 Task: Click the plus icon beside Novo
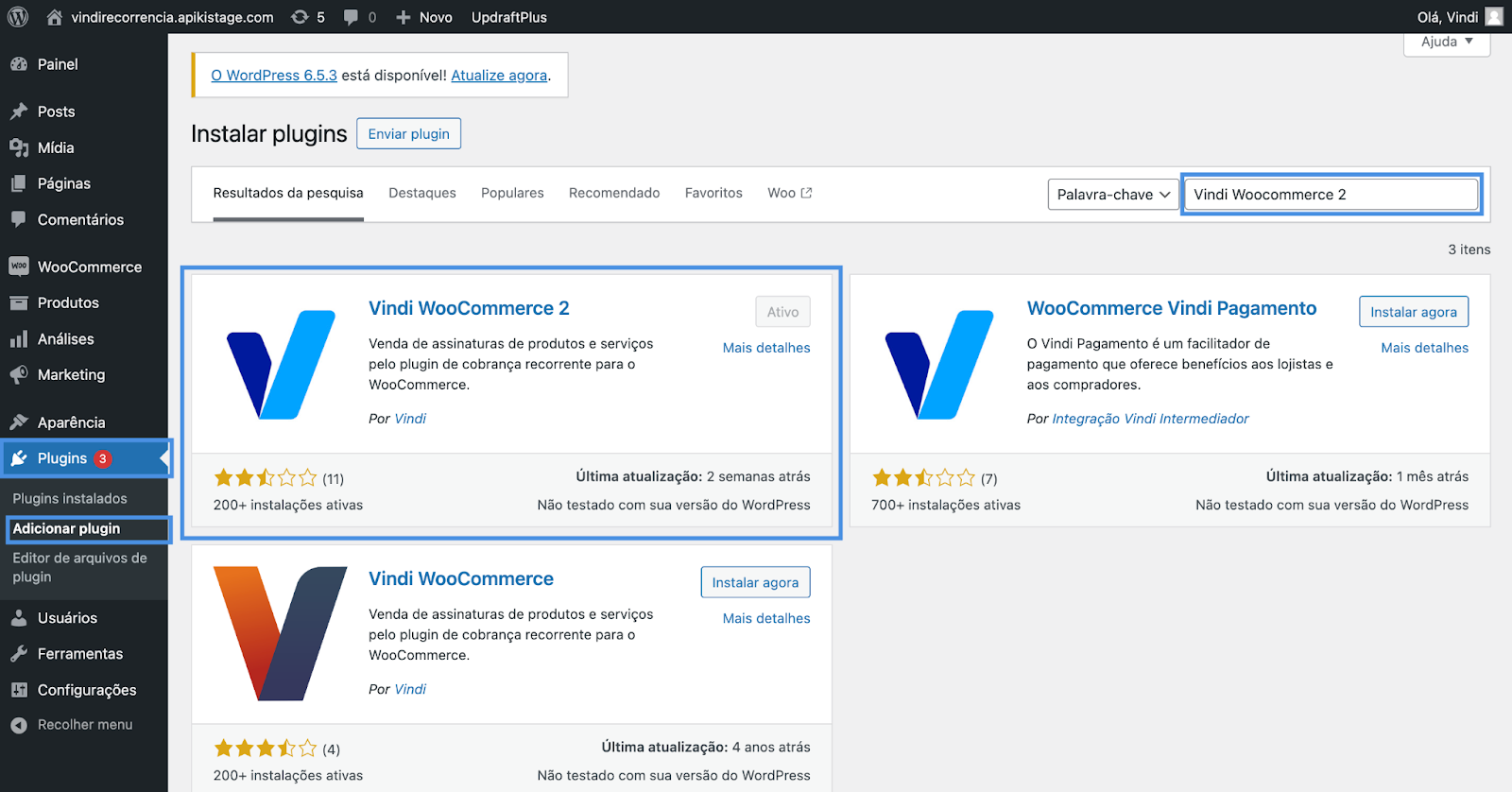404,17
